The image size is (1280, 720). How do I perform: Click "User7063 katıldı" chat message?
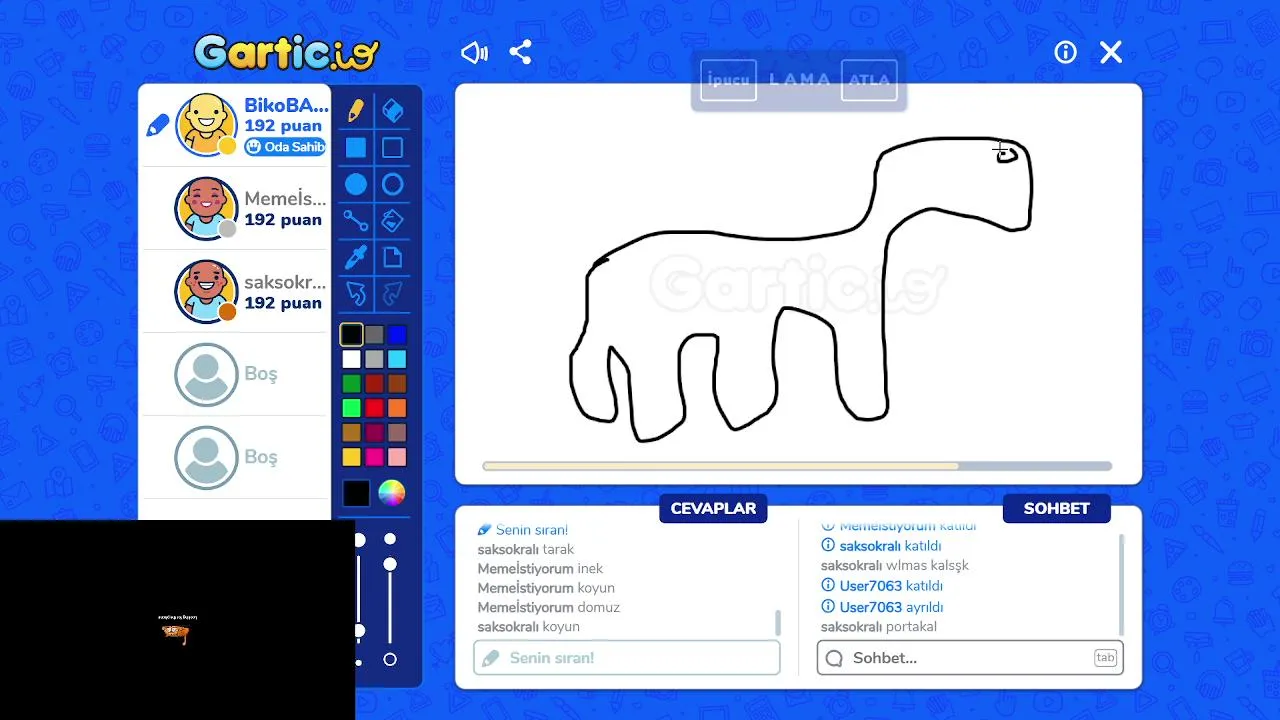point(882,586)
